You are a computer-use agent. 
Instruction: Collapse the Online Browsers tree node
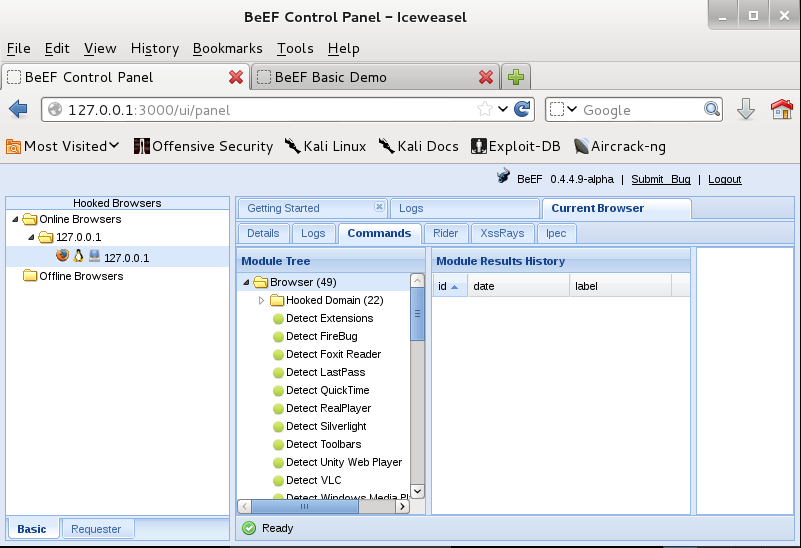click(x=15, y=220)
